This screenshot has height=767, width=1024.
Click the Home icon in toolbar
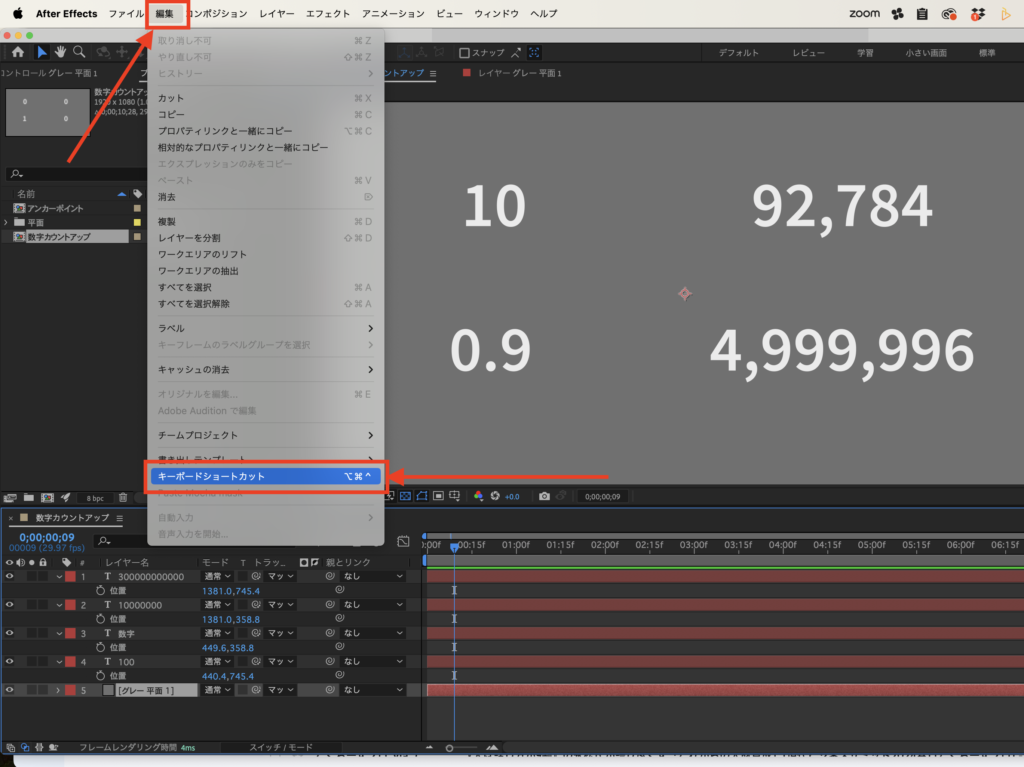pos(18,52)
